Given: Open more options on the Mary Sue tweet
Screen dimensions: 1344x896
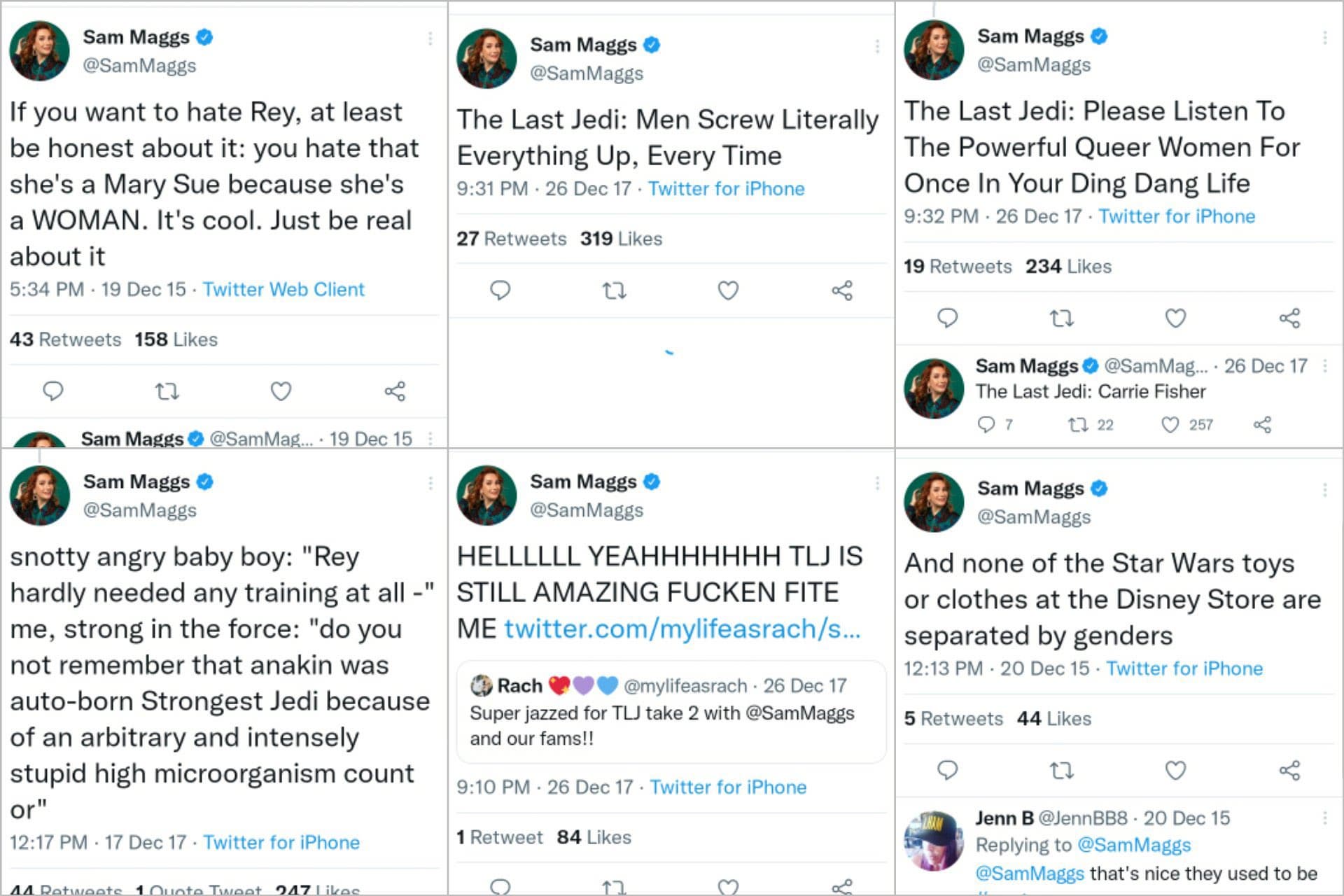Looking at the screenshot, I should pos(430,38).
